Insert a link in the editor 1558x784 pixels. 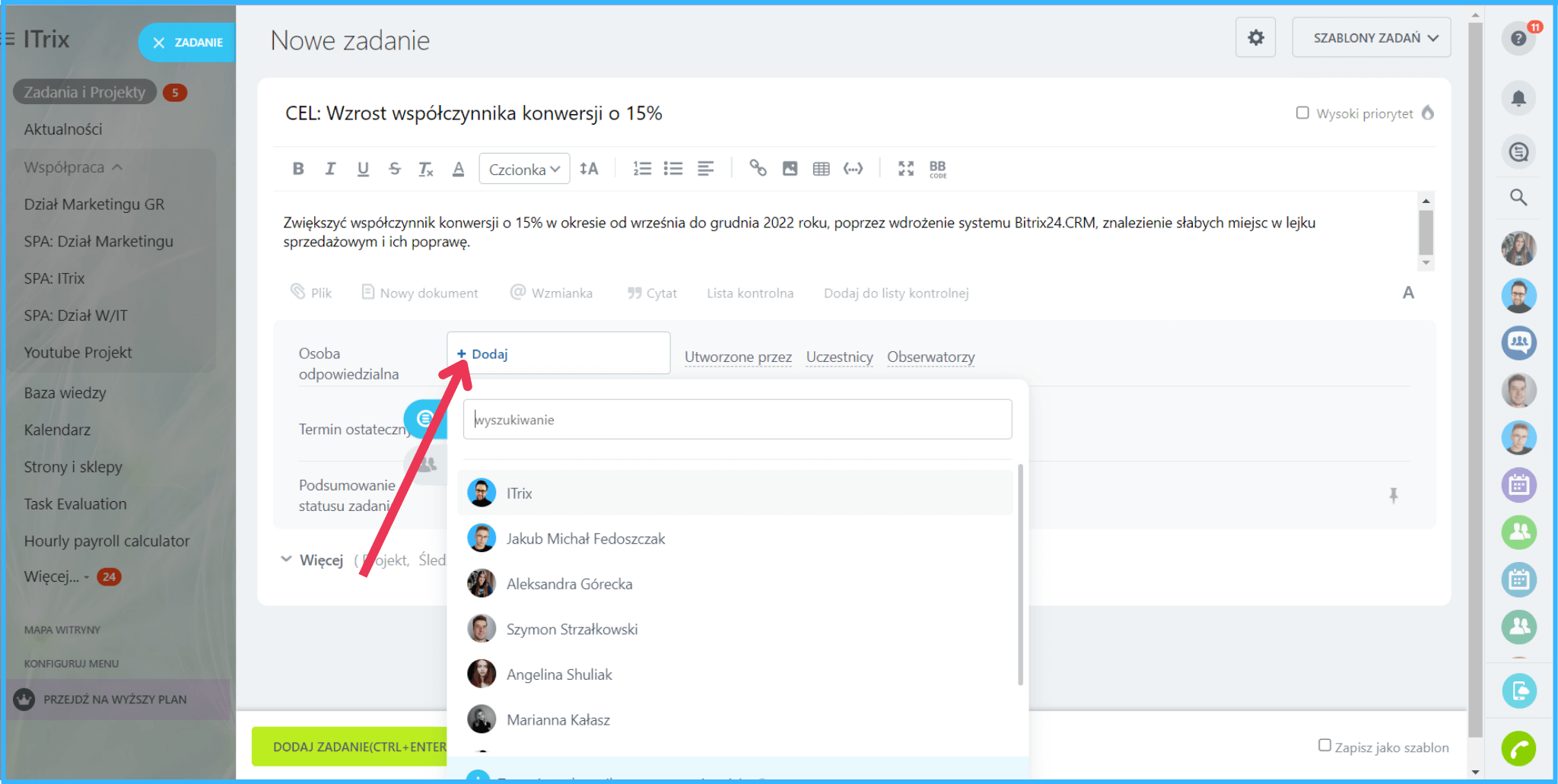(757, 168)
